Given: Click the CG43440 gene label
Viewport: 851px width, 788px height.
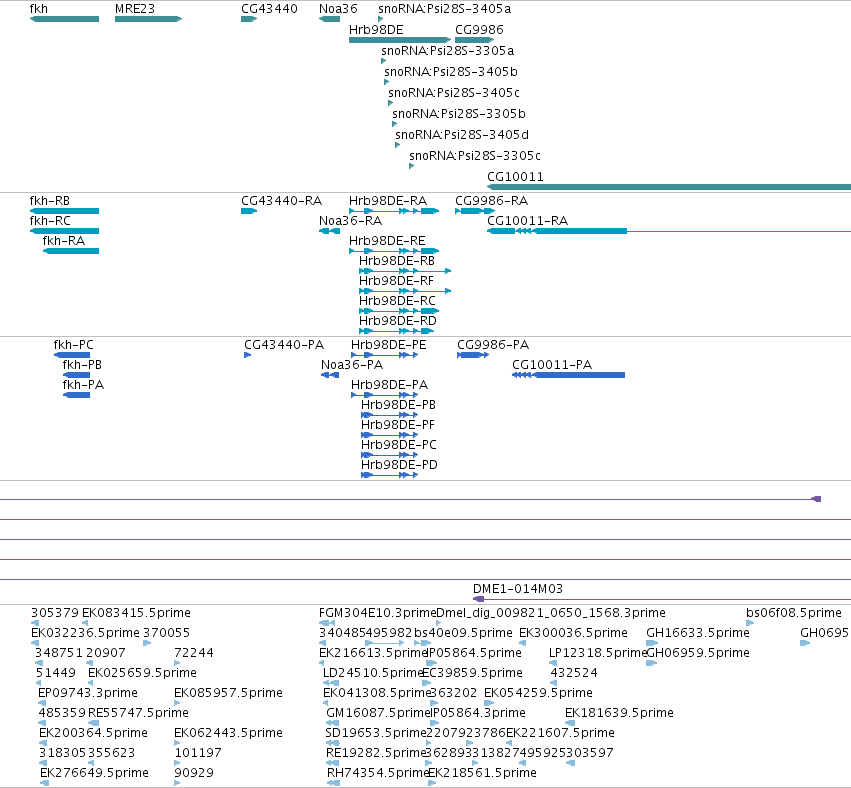Looking at the screenshot, I should coord(269,9).
